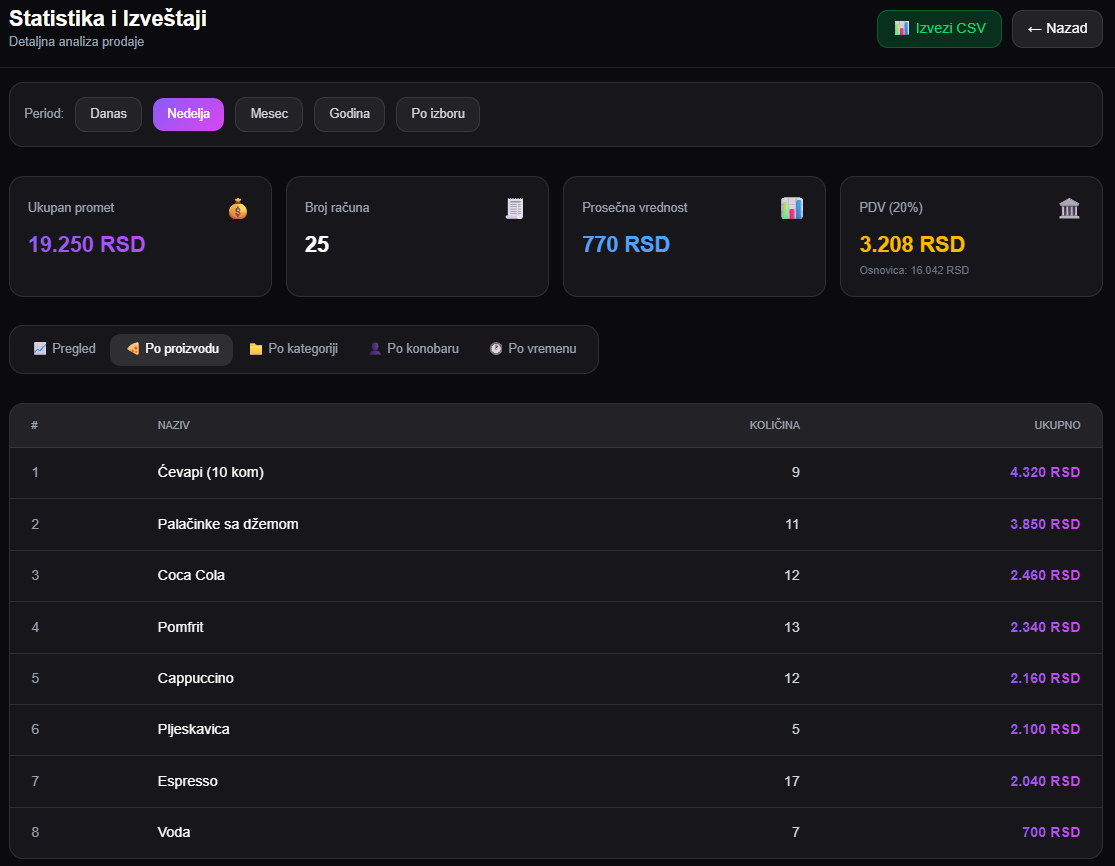Select the Coca Cola row name
Viewport: 1115px width, 866px height.
191,575
